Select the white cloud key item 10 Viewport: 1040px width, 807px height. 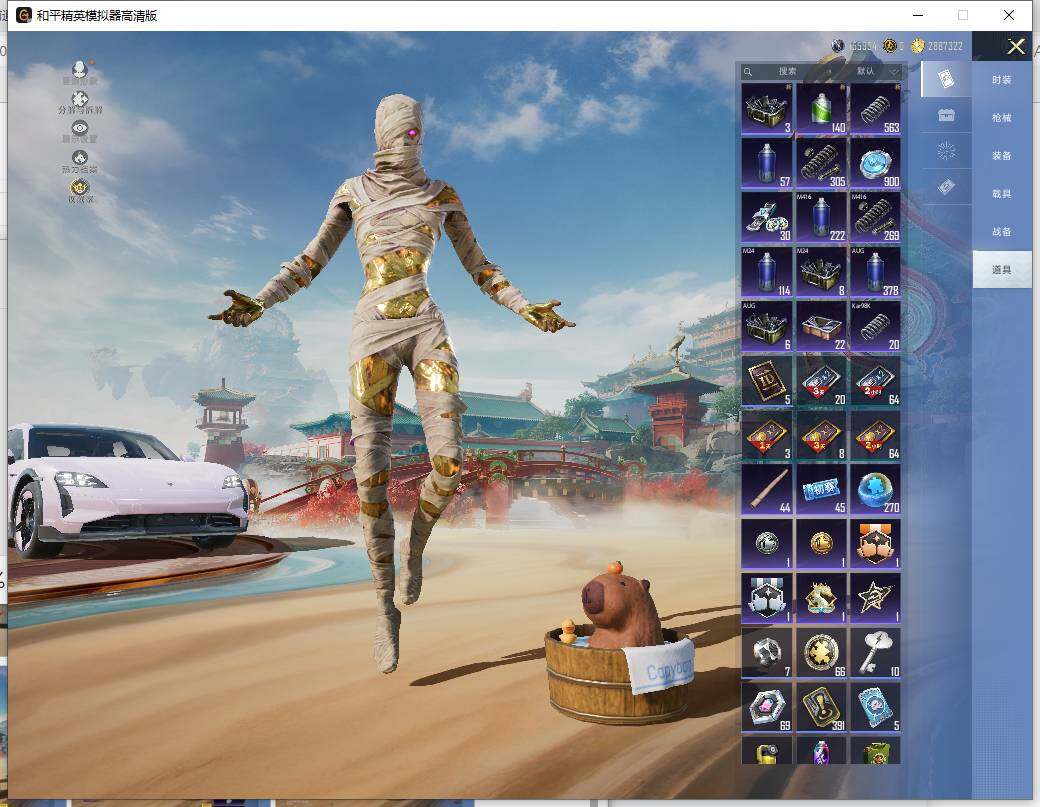click(876, 653)
